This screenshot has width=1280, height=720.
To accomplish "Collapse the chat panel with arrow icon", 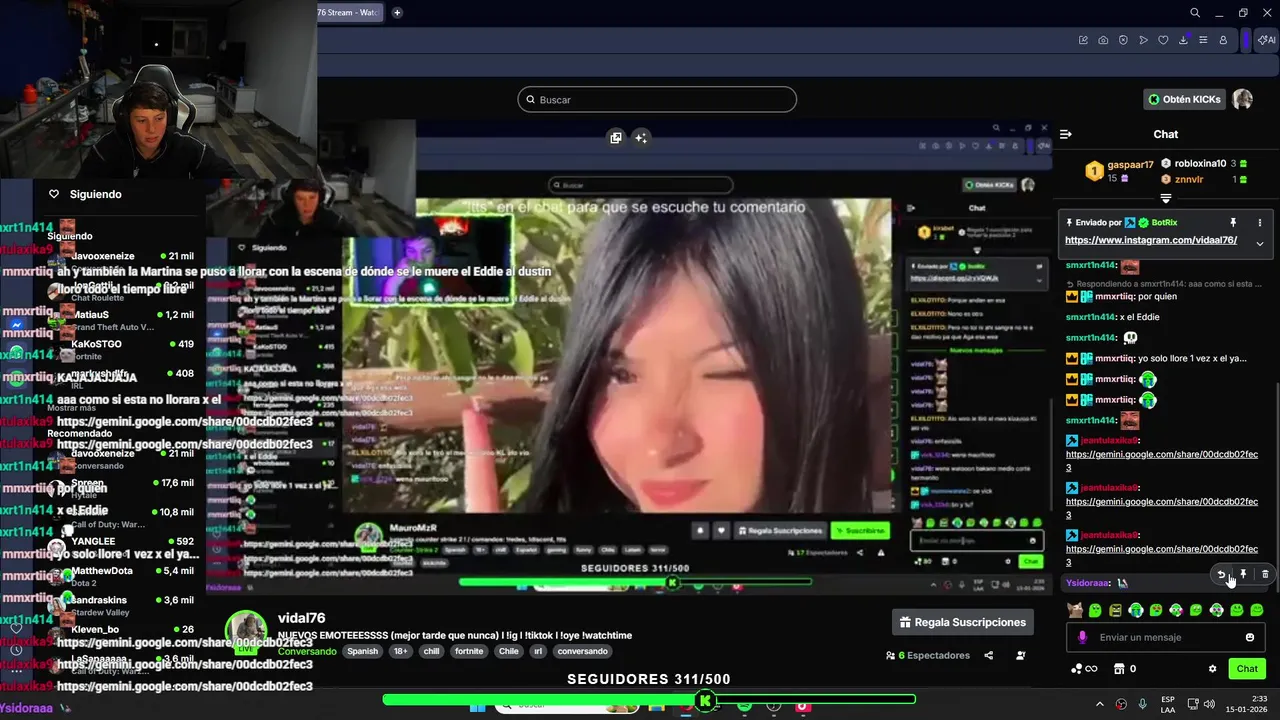I will click(x=1066, y=134).
